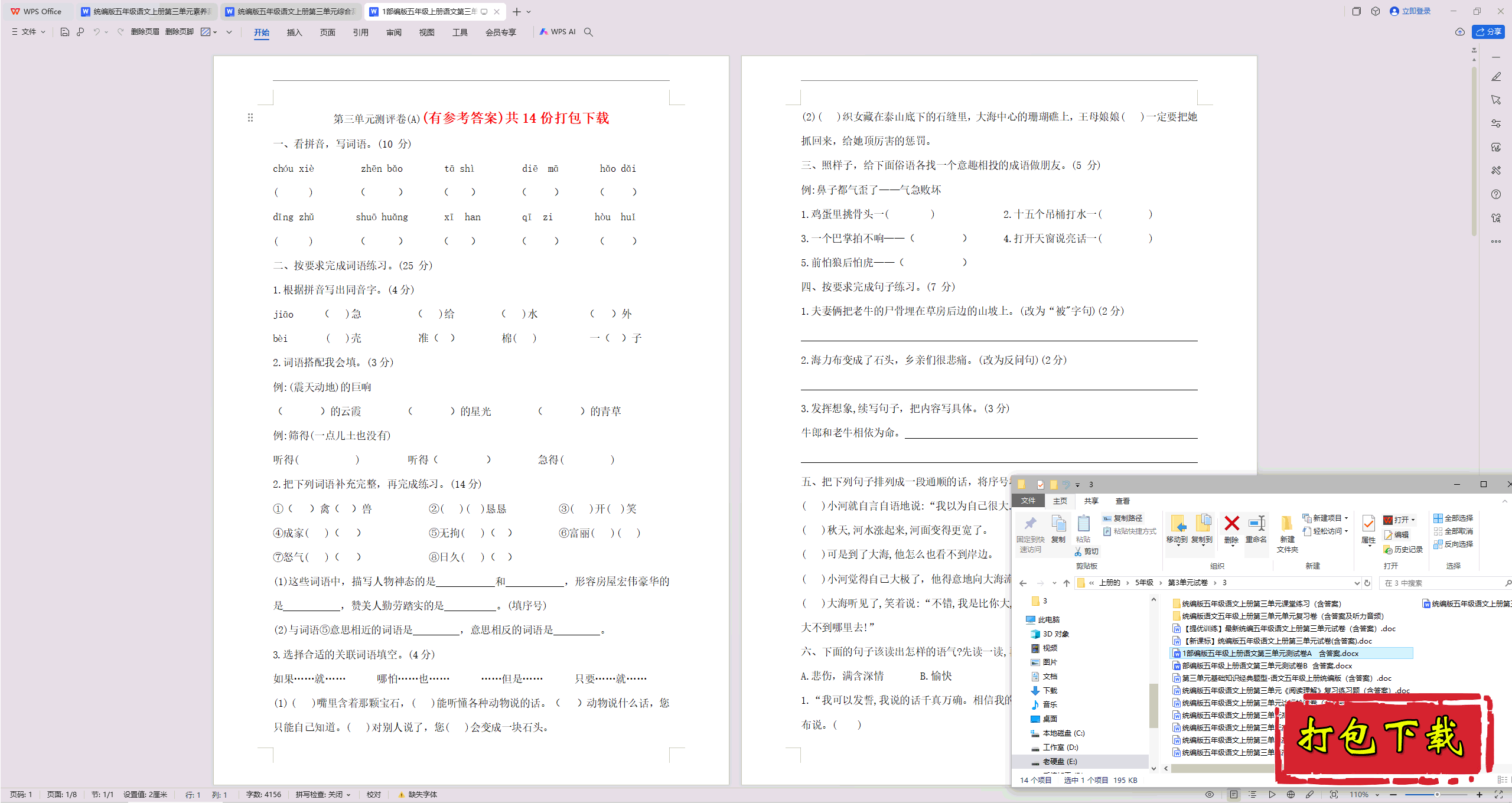Click the zoom out minus button
Viewport: 1512px width, 803px height.
point(1394,795)
